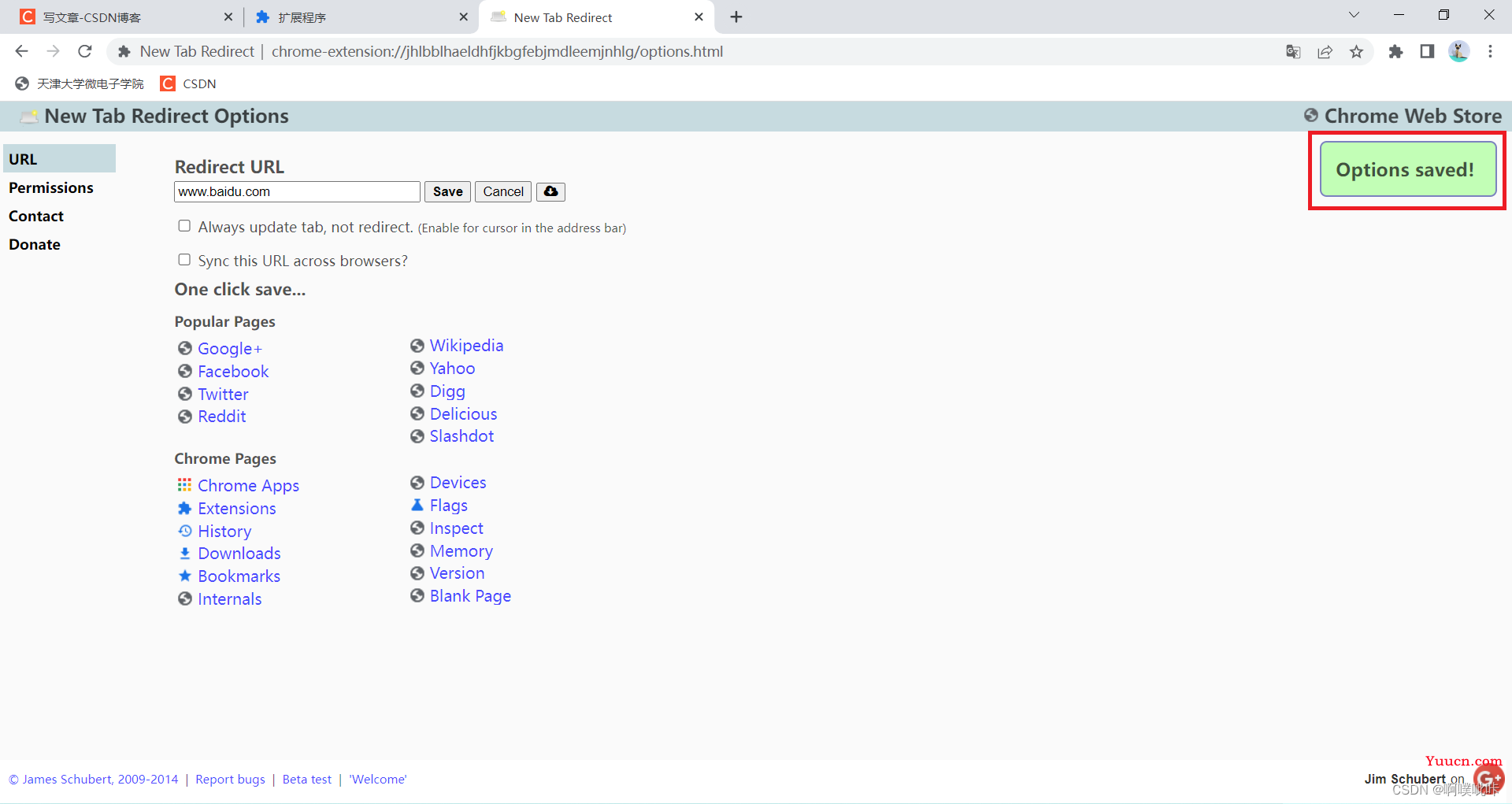The width and height of the screenshot is (1512, 804).
Task: Click the CSDN bookmark in bookmarks bar
Action: tap(188, 83)
